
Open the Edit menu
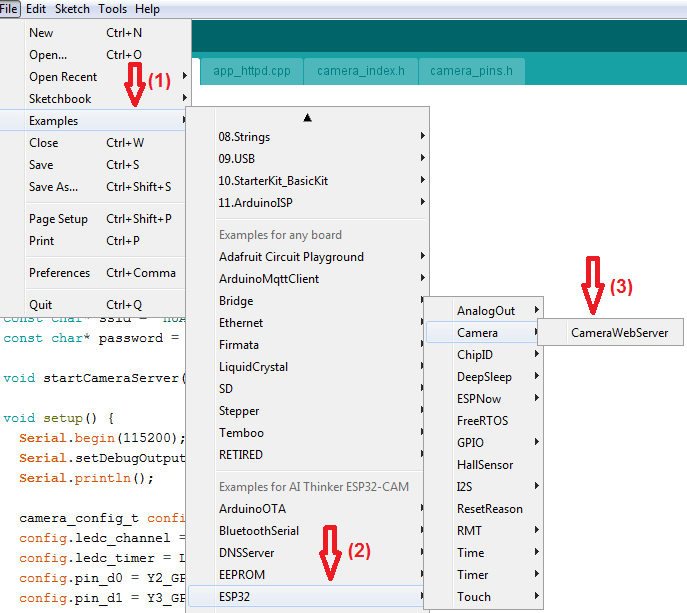point(36,9)
